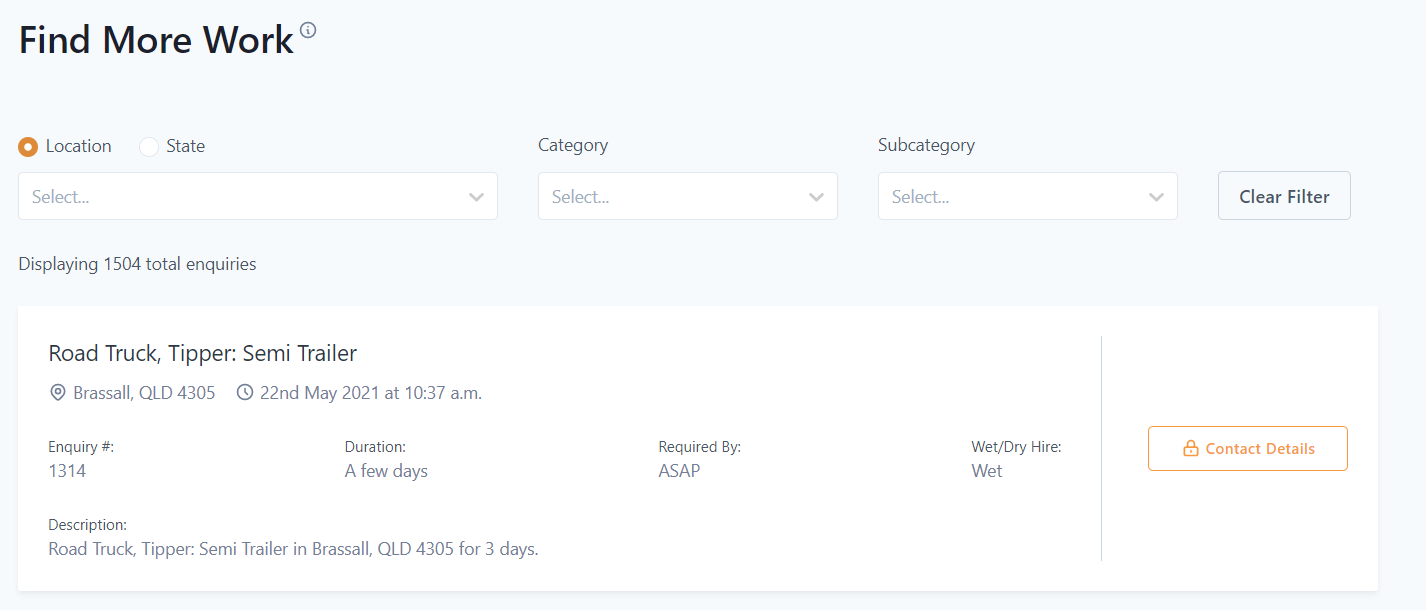This screenshot has height=610, width=1426.
Task: Click the Brassall, QLD 4305 location text
Action: (144, 393)
